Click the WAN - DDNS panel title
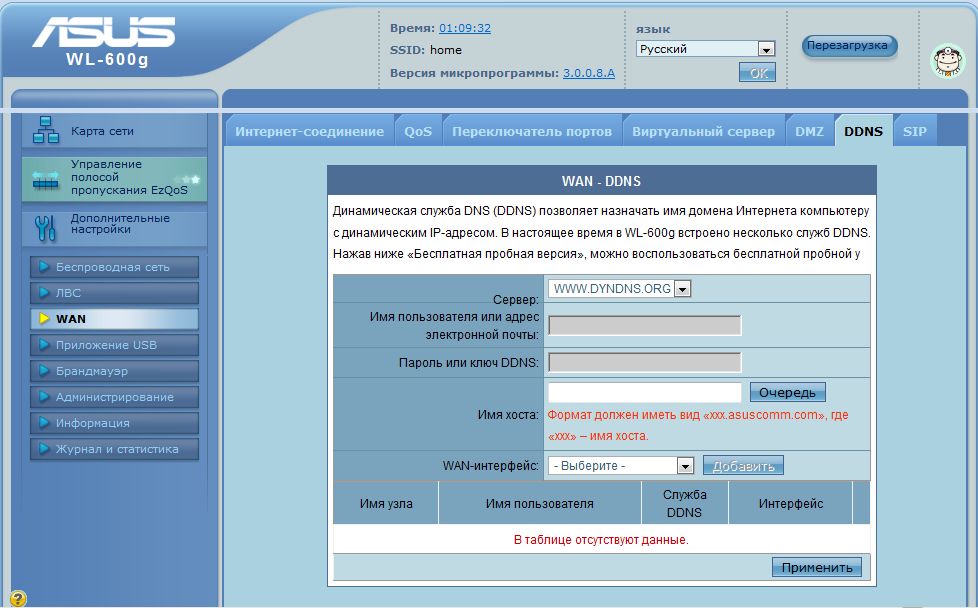 [601, 181]
